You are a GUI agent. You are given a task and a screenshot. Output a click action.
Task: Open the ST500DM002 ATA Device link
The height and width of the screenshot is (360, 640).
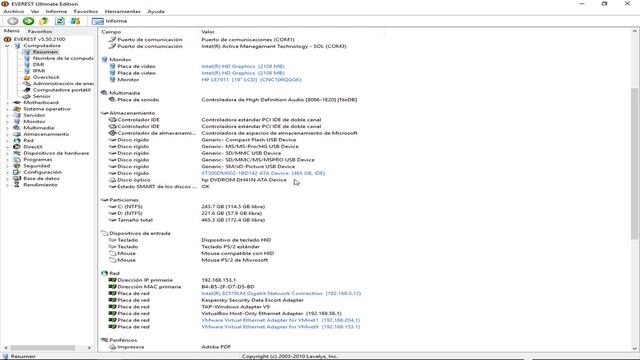[263, 173]
